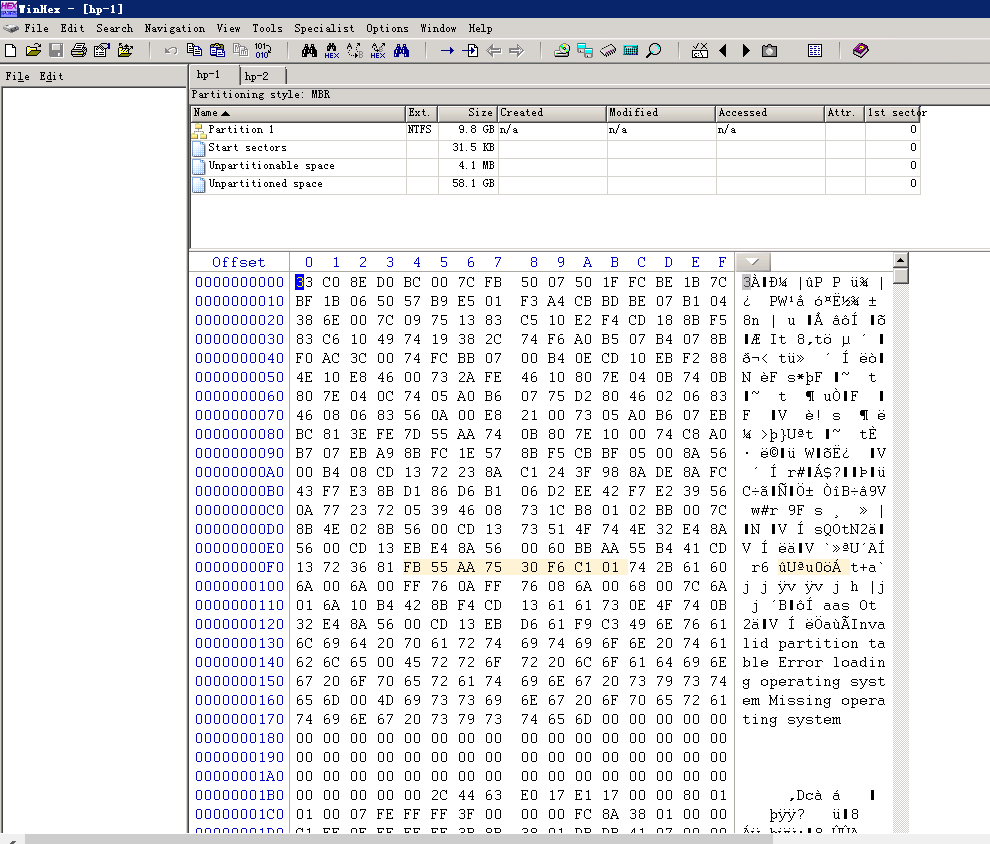Screen dimensions: 990x844
Task: Select the Partition 1 row
Action: (555, 129)
